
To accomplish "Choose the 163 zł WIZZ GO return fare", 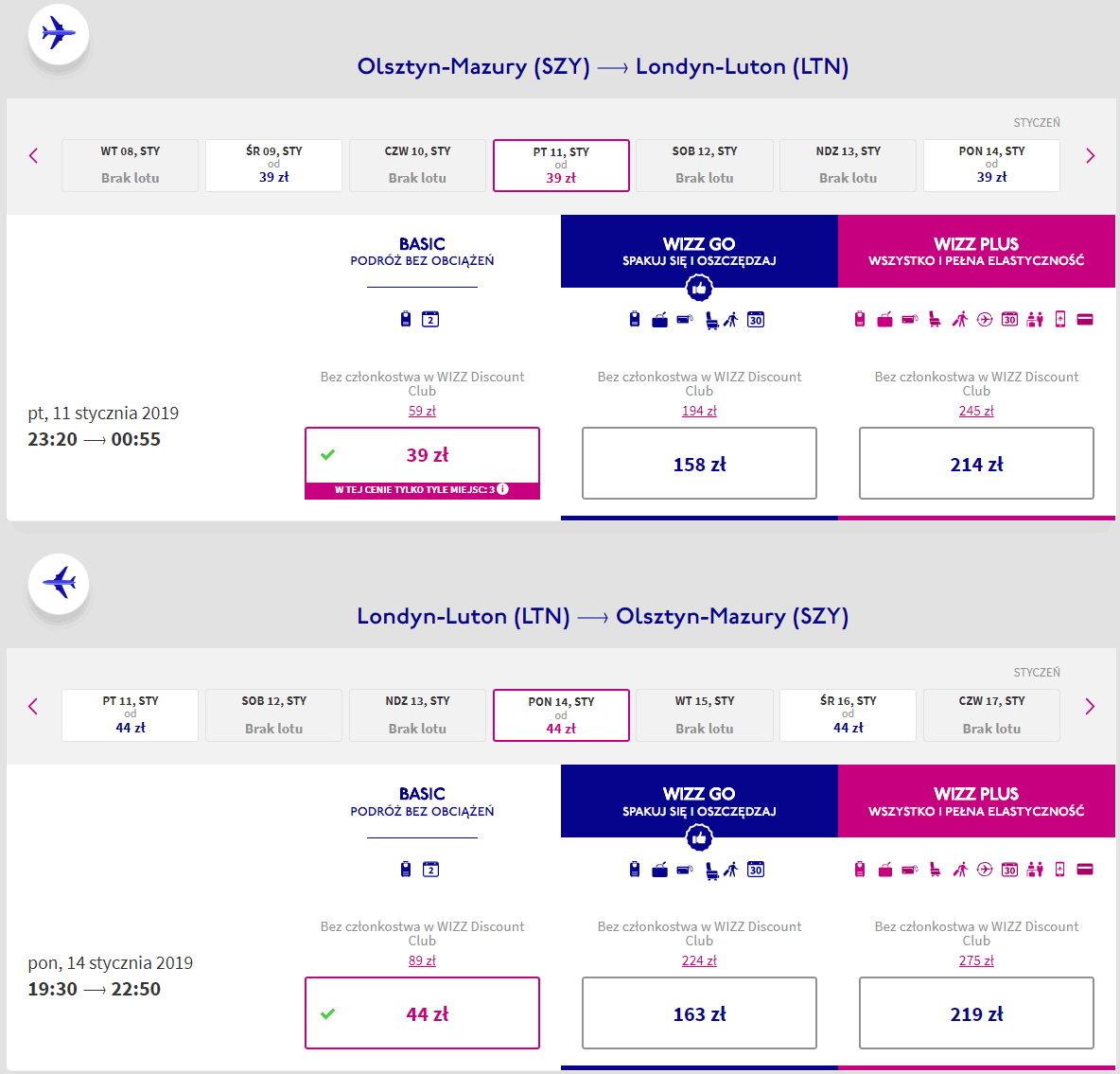I will (x=699, y=1013).
